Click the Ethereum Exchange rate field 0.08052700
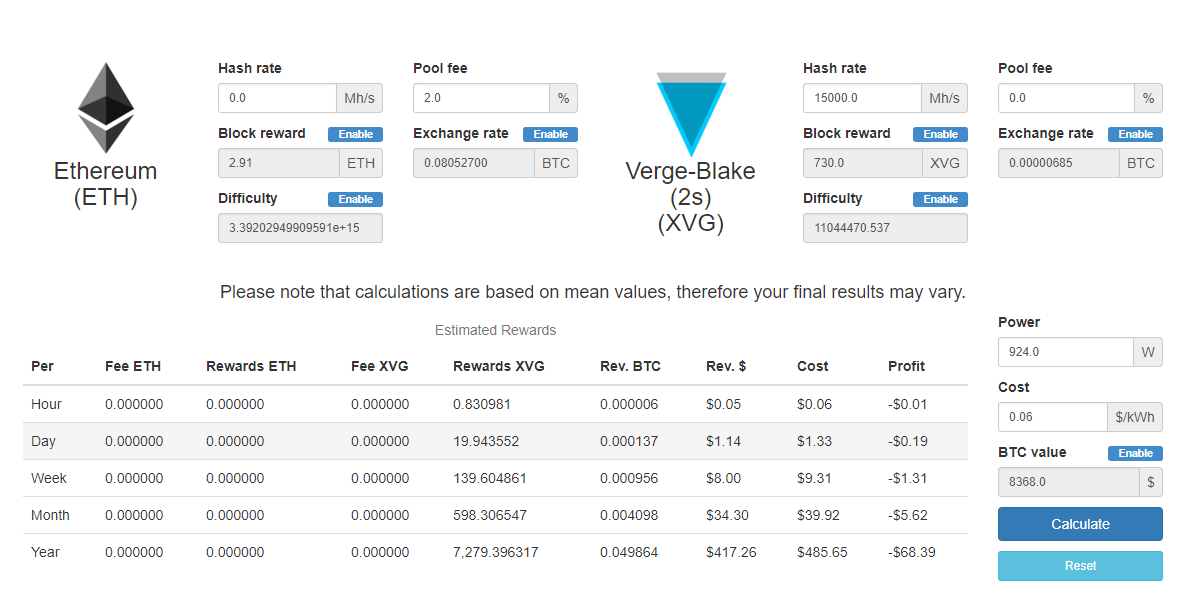1187x595 pixels. (474, 163)
